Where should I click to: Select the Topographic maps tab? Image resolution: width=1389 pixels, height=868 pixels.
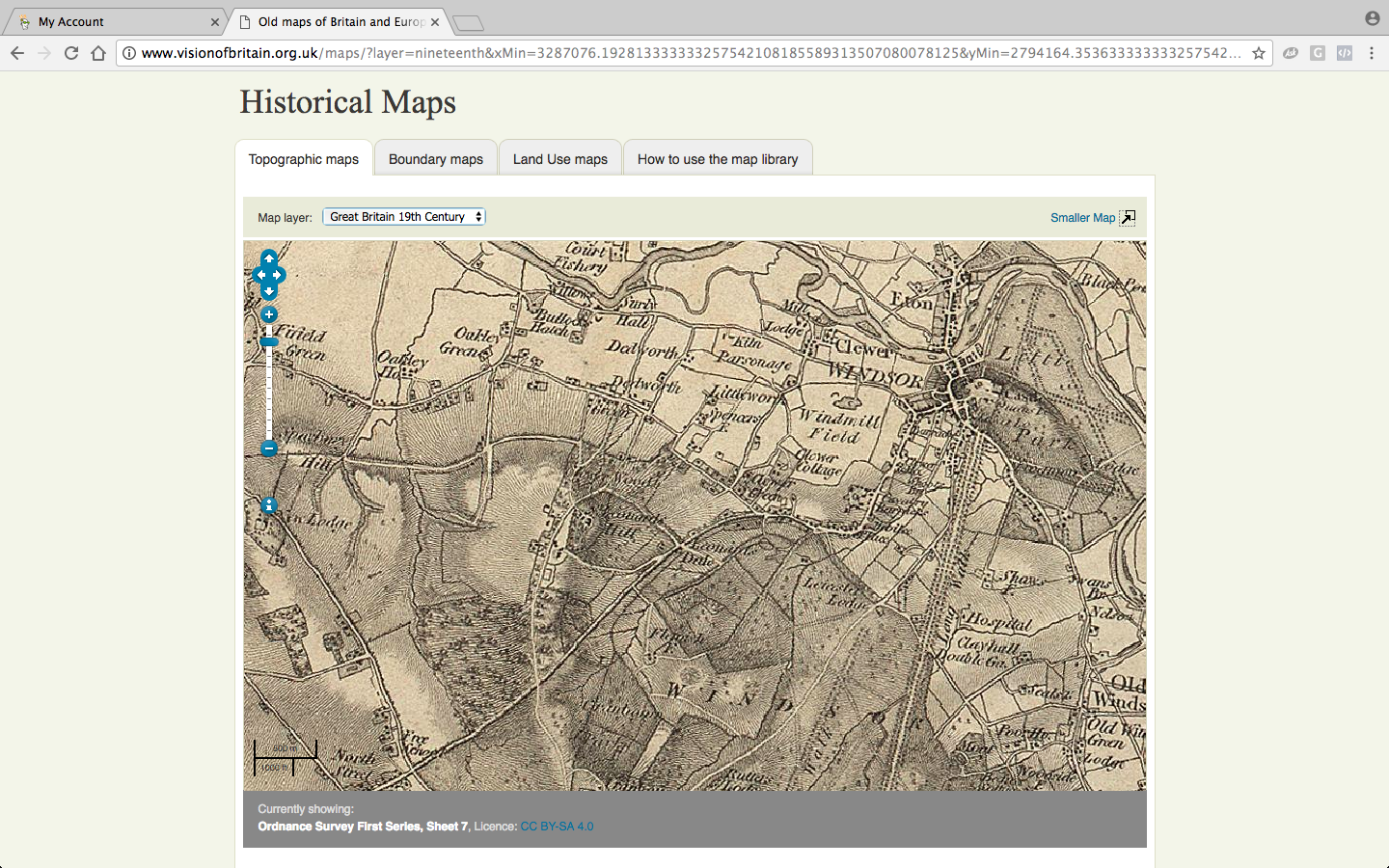point(304,159)
